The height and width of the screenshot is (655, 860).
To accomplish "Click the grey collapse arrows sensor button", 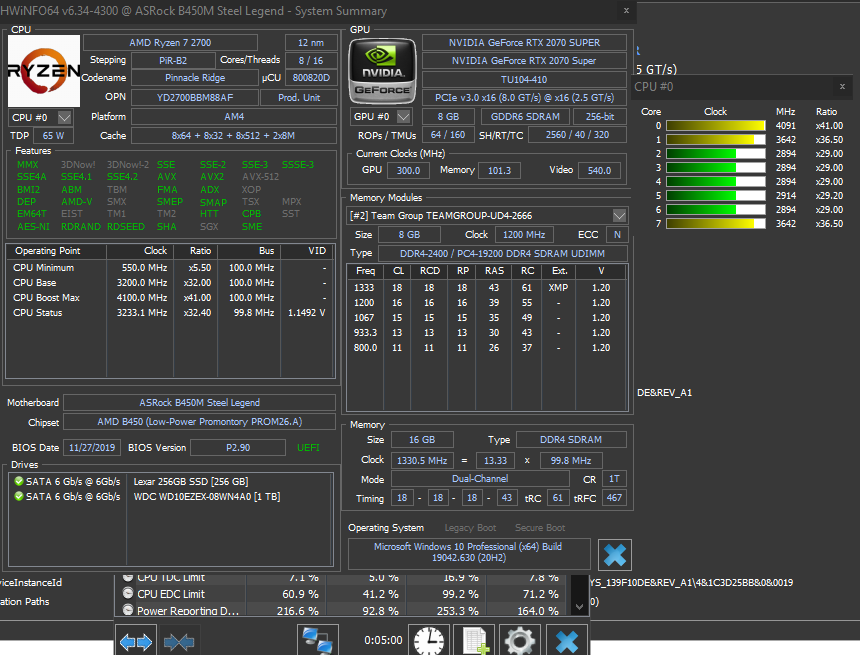I will (x=179, y=640).
